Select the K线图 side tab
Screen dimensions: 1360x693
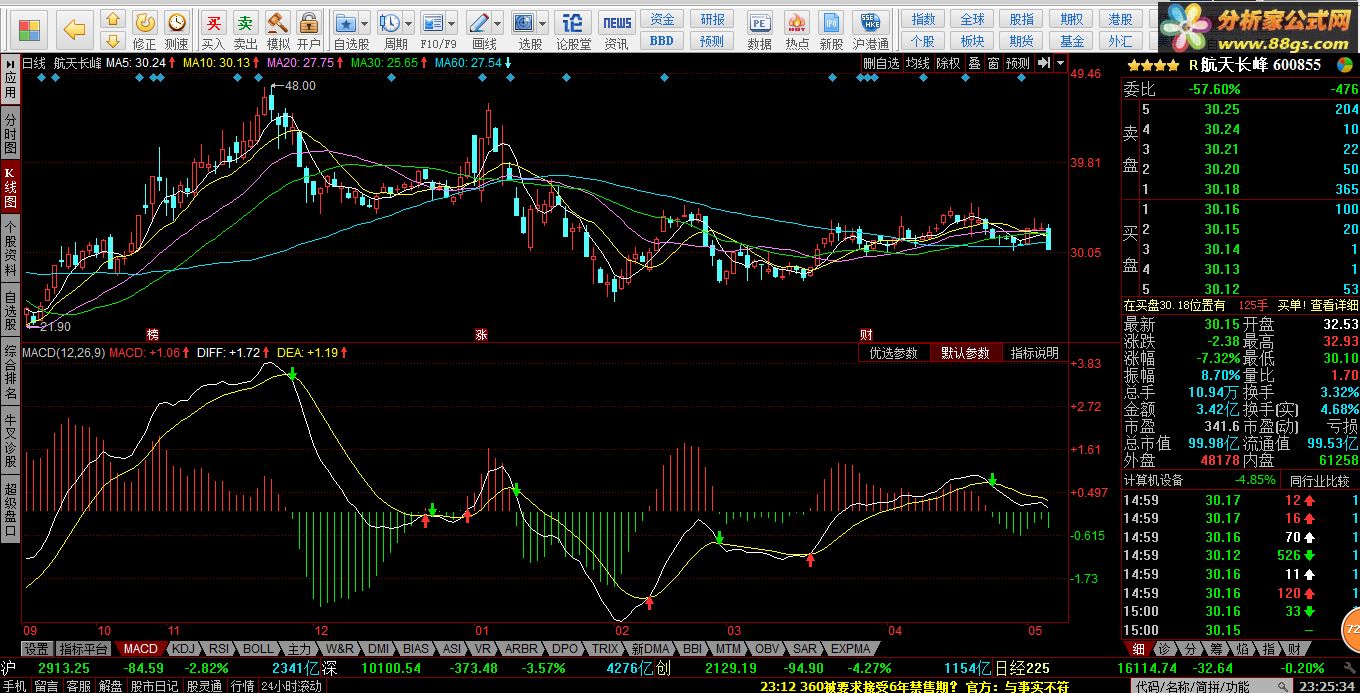tap(10, 188)
